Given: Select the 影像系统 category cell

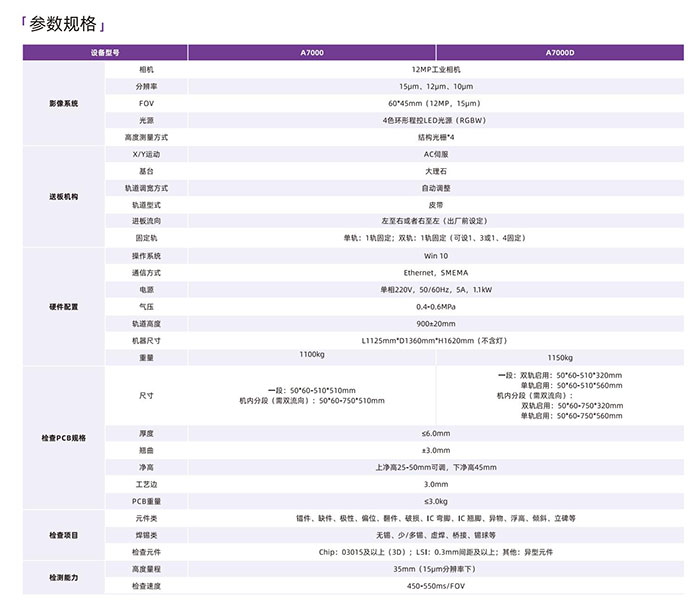Looking at the screenshot, I should pyautogui.click(x=63, y=103).
